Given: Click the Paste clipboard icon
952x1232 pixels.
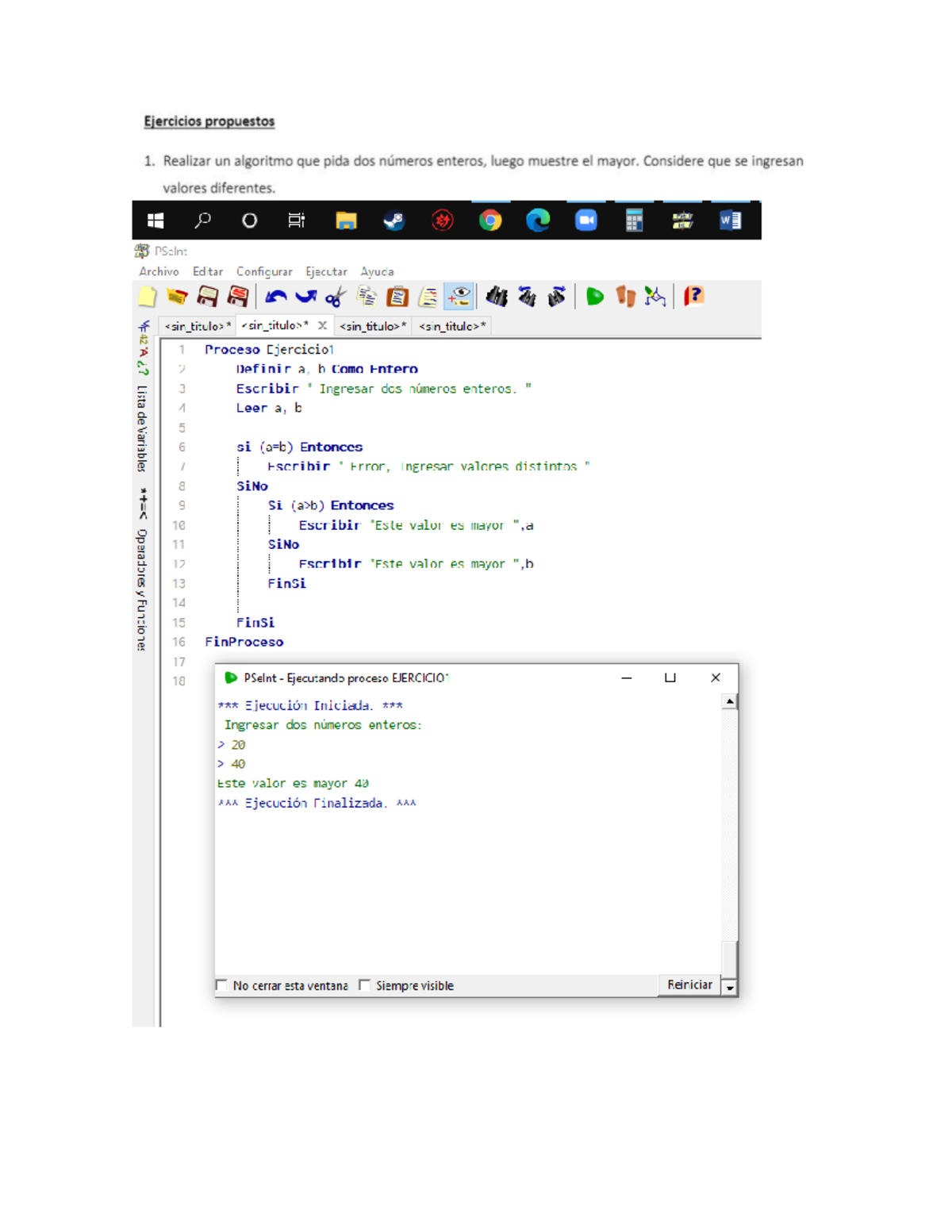Looking at the screenshot, I should [397, 297].
